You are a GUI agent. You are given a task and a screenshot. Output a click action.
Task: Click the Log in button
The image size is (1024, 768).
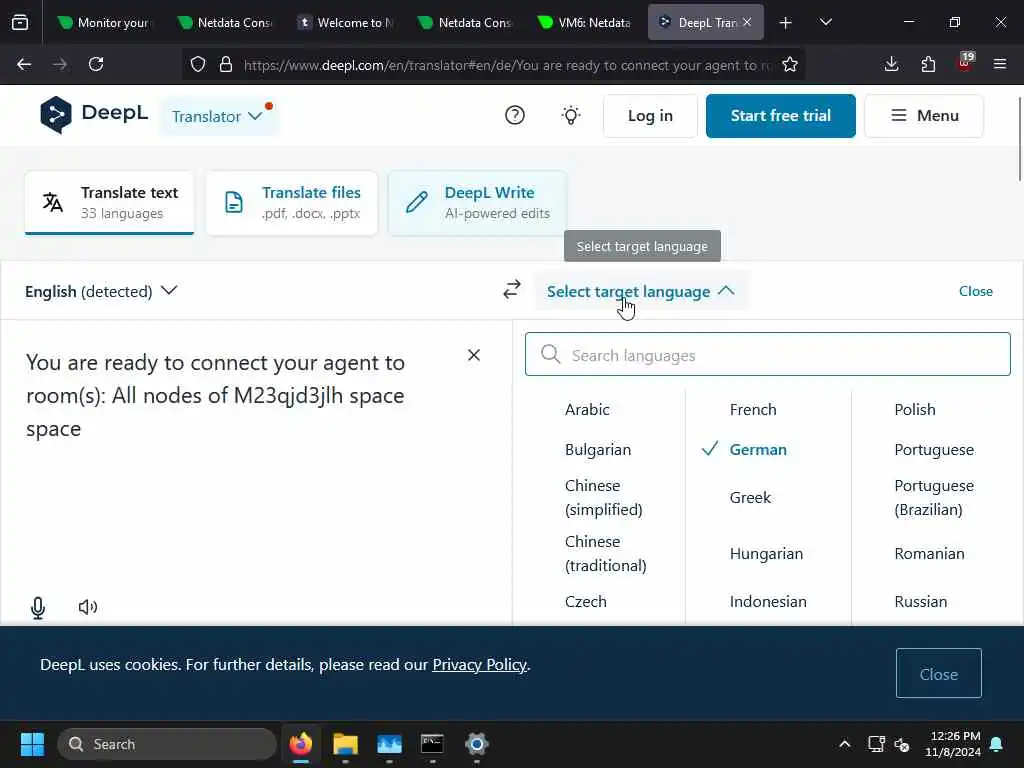tap(650, 116)
